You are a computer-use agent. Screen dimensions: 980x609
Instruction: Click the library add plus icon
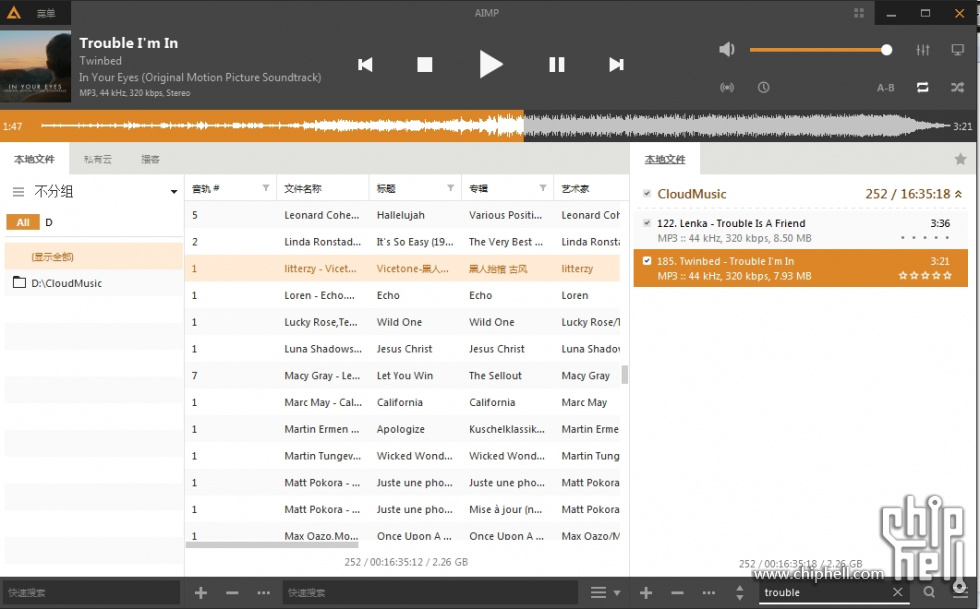pos(201,593)
